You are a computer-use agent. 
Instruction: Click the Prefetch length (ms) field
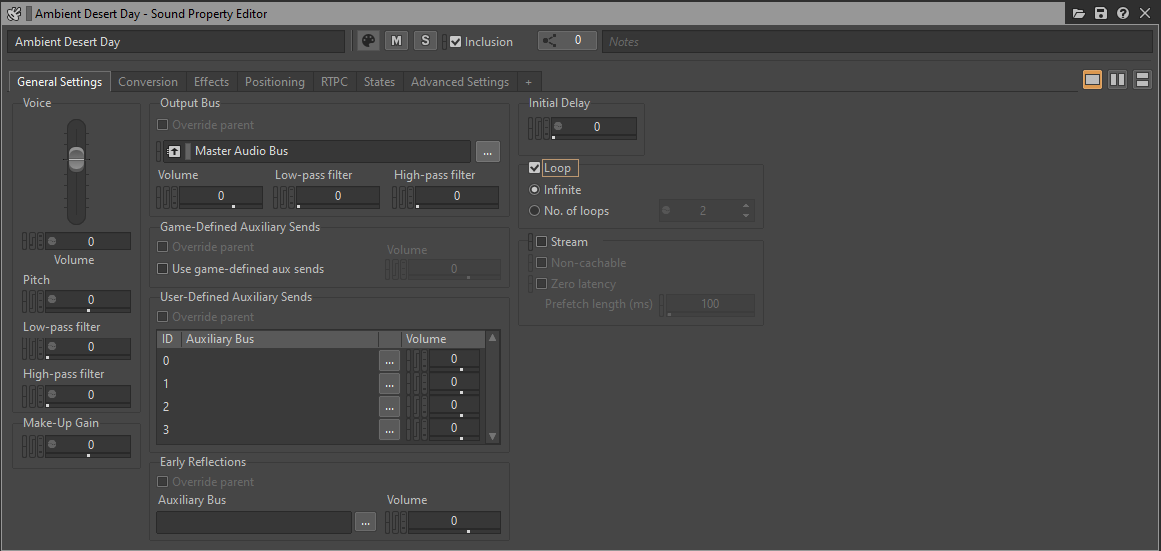click(710, 304)
